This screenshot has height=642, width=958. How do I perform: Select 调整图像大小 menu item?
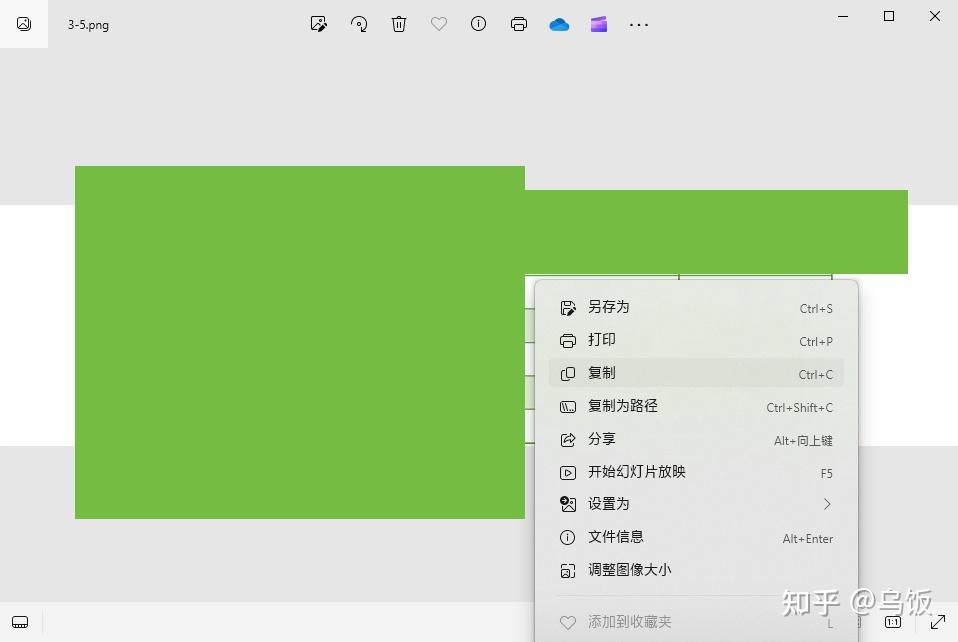tap(696, 570)
